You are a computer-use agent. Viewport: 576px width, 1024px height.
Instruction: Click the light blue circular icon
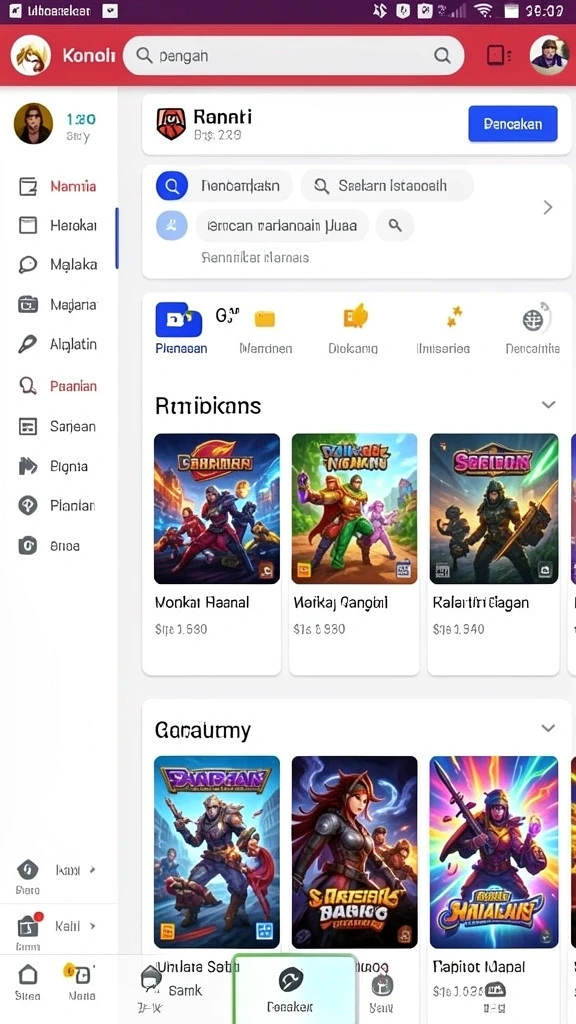point(172,226)
